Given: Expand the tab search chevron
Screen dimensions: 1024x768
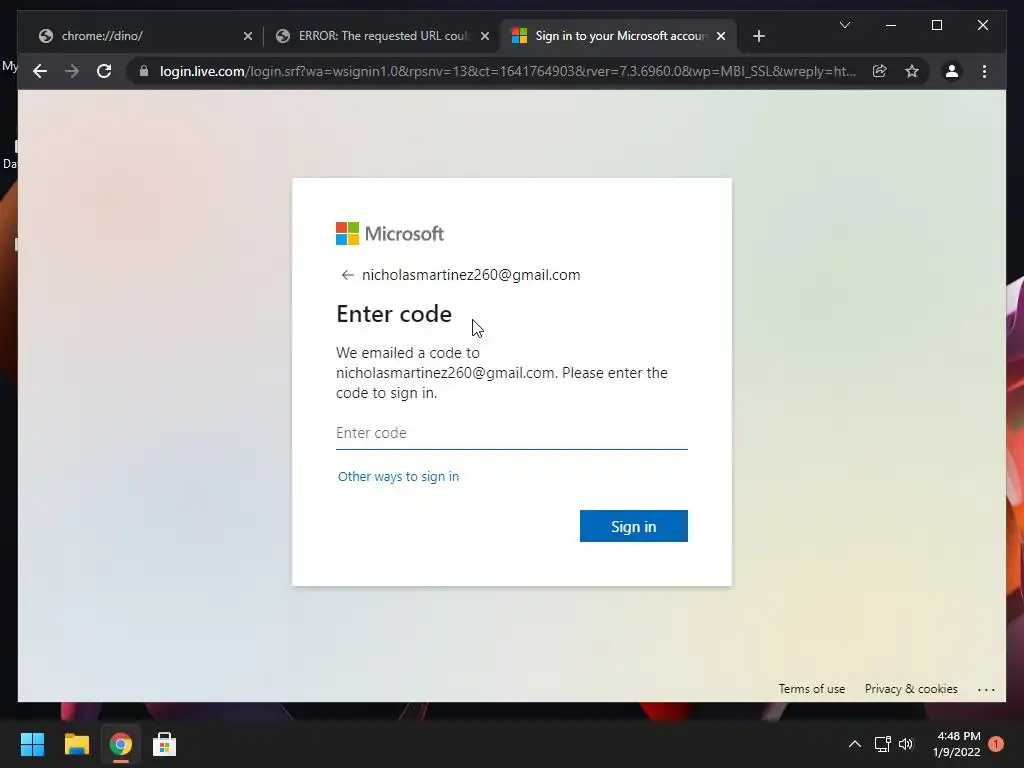Looking at the screenshot, I should click(x=844, y=25).
